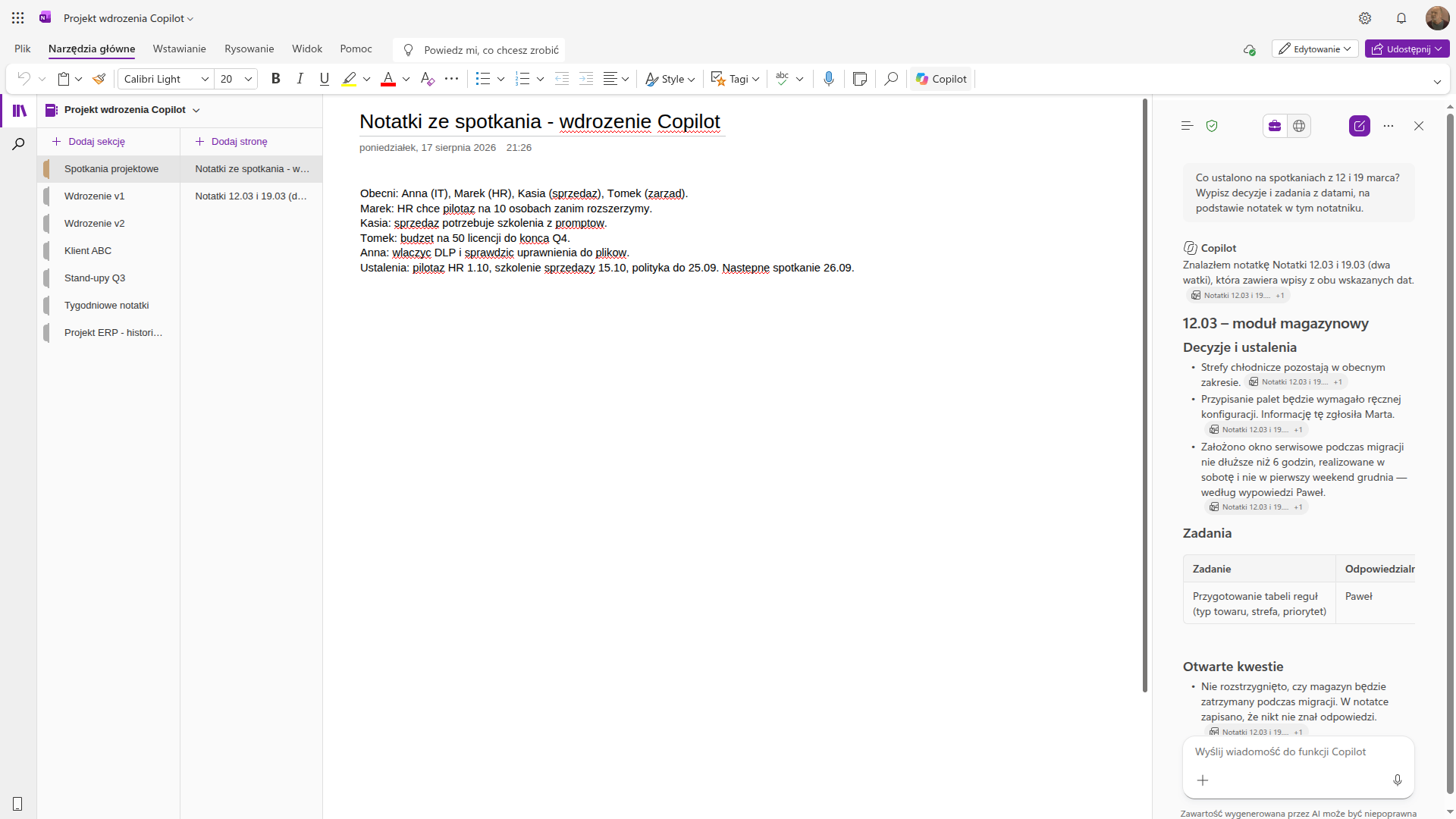Open the notifications bell
The image size is (1456, 819).
coord(1401,17)
